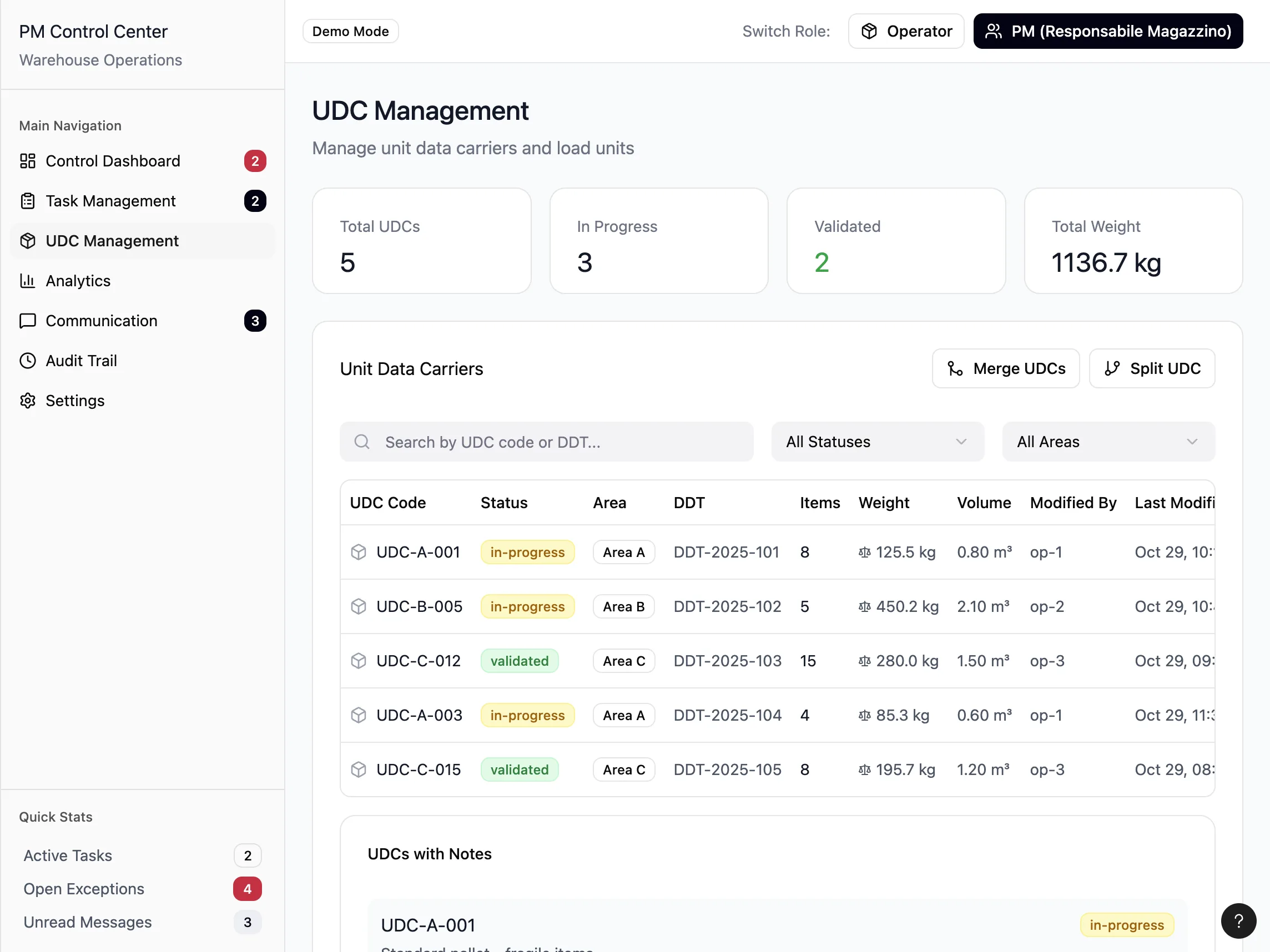Open the All Areas dropdown
The image size is (1270, 952).
1108,442
